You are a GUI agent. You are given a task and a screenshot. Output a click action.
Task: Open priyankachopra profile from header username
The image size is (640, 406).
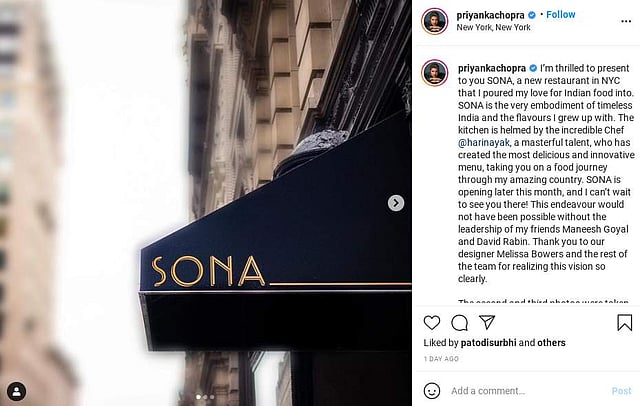(490, 15)
